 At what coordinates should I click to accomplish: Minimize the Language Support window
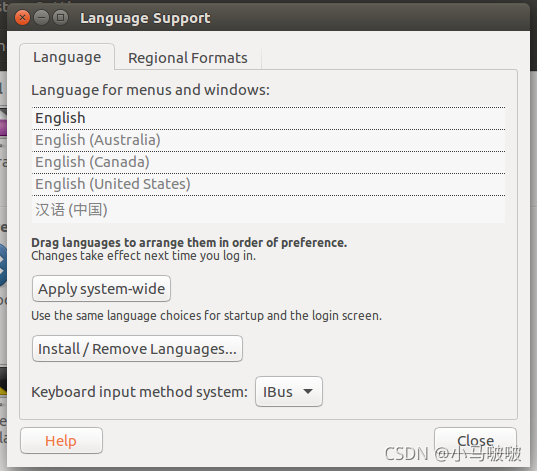(41, 17)
